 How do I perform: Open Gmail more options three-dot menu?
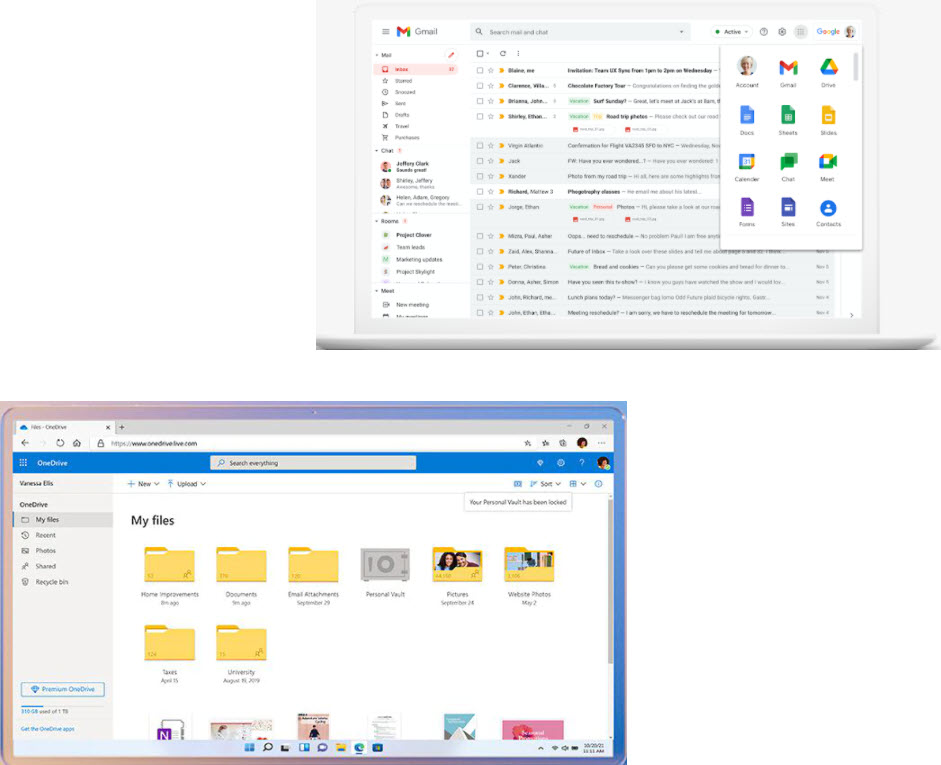click(519, 53)
